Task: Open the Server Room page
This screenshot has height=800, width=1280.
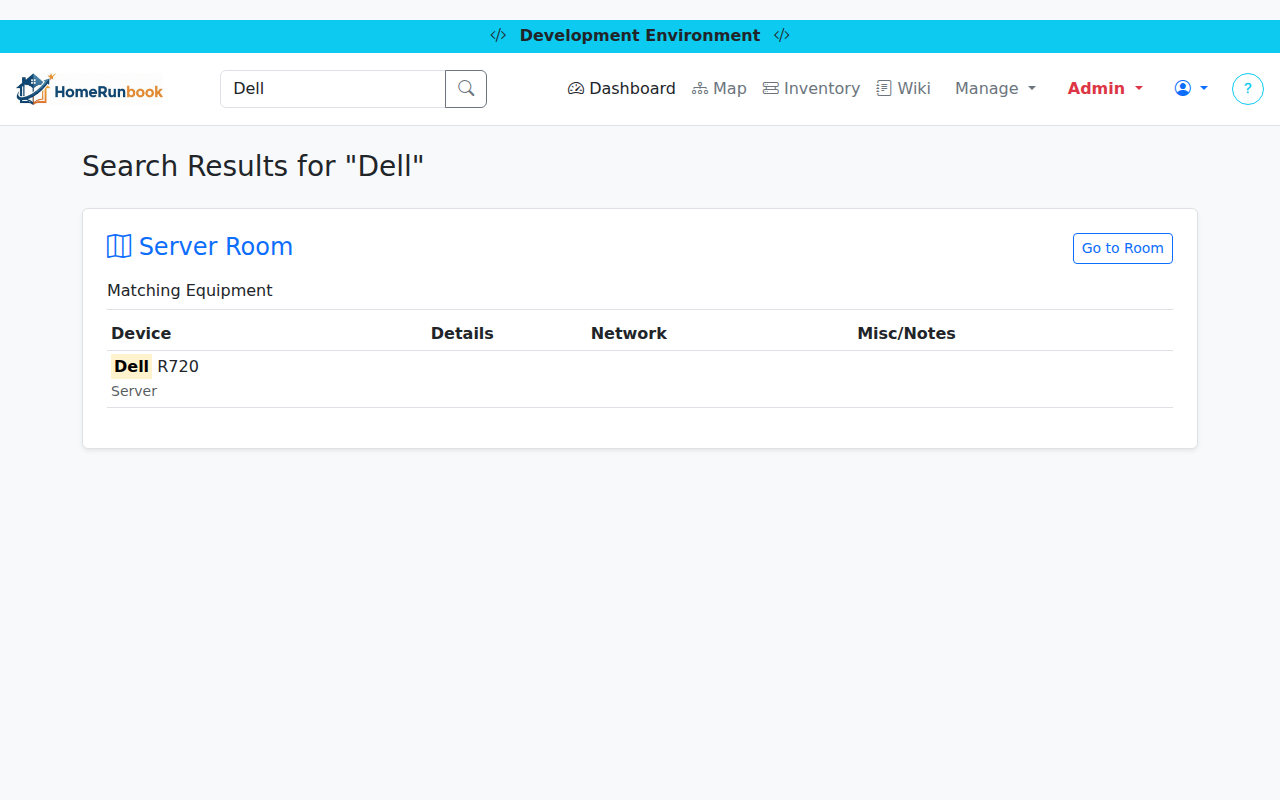Action: pyautogui.click(x=215, y=246)
